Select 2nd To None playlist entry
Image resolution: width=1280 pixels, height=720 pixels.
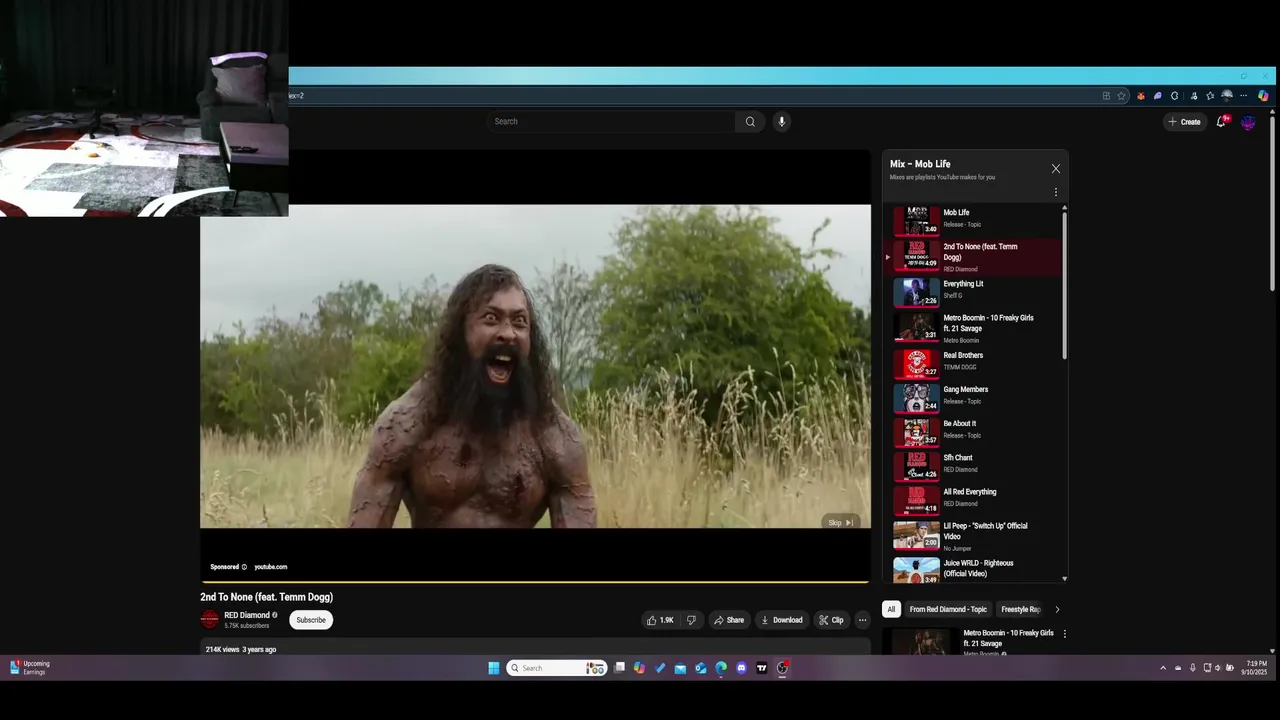click(x=975, y=256)
